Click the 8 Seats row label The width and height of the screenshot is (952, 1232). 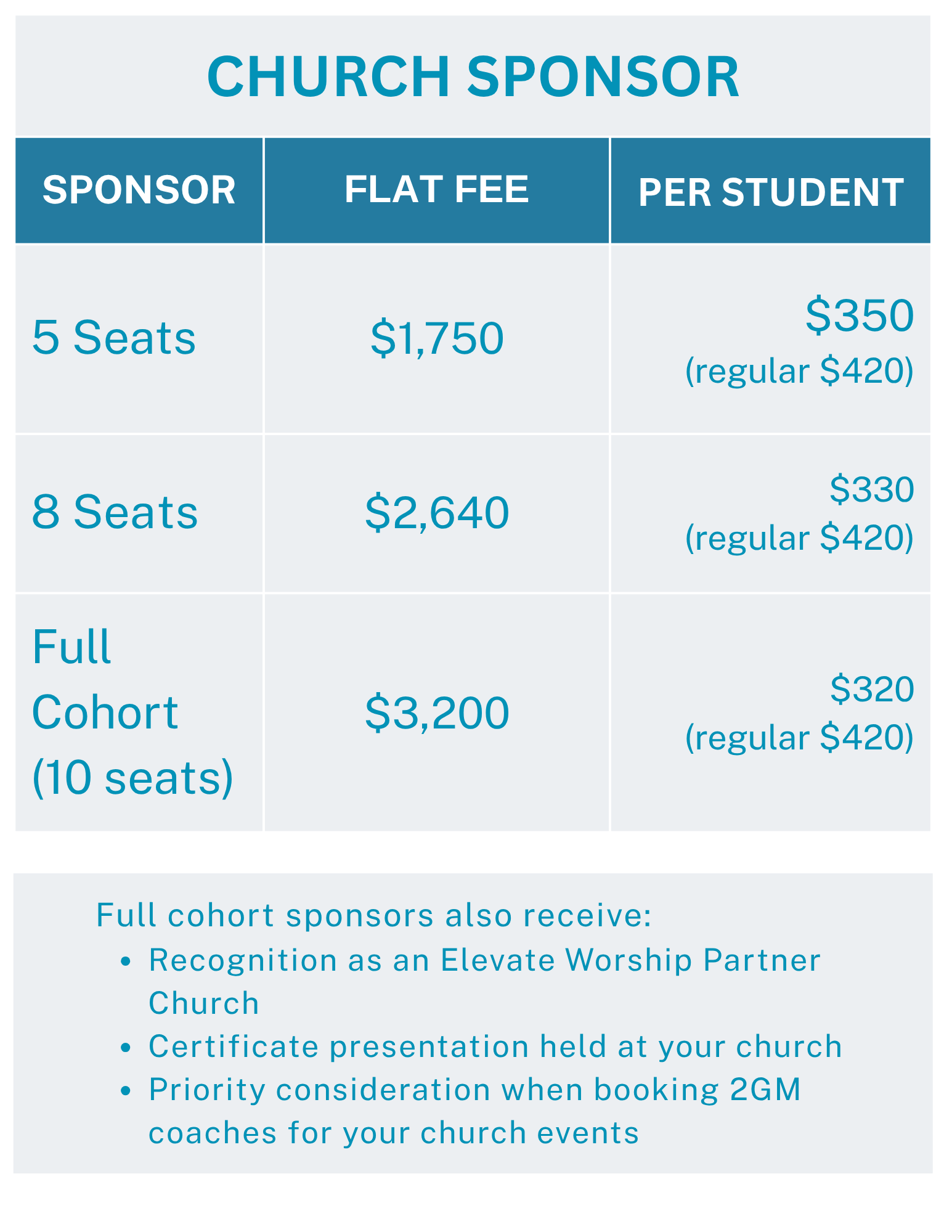[x=115, y=512]
